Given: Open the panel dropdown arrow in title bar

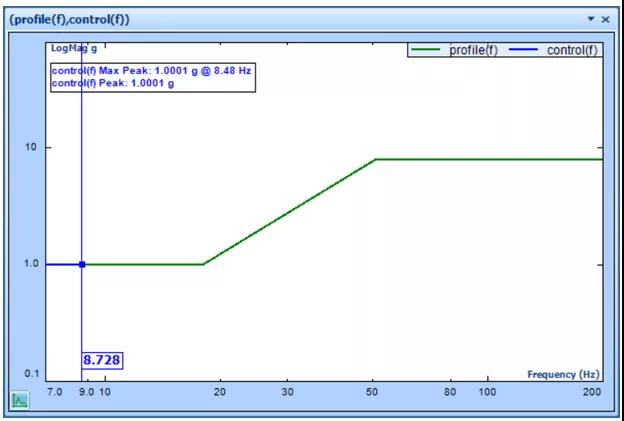Looking at the screenshot, I should [x=591, y=19].
